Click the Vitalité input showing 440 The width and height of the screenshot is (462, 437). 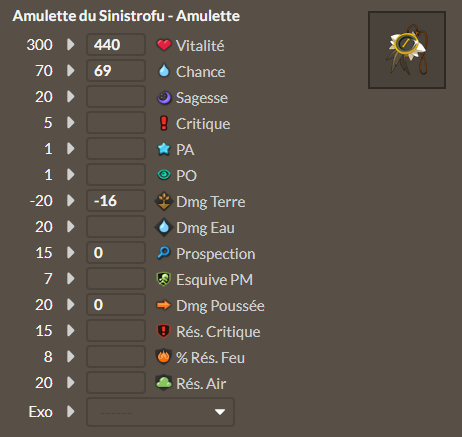116,44
